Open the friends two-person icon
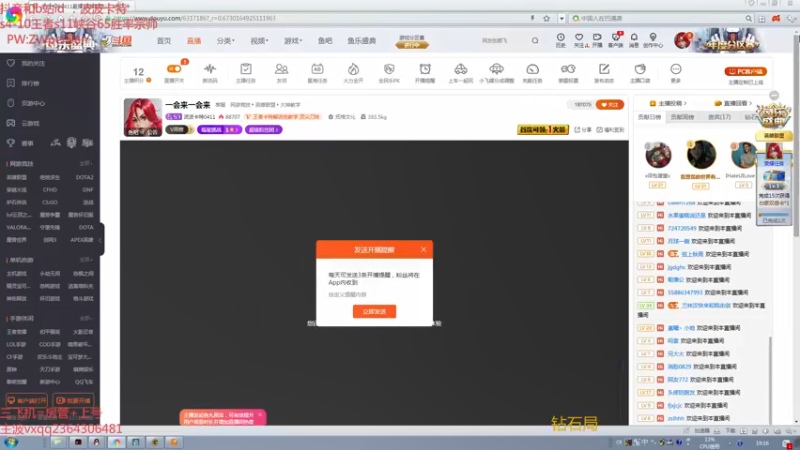The image size is (800, 450). click(x=281, y=69)
